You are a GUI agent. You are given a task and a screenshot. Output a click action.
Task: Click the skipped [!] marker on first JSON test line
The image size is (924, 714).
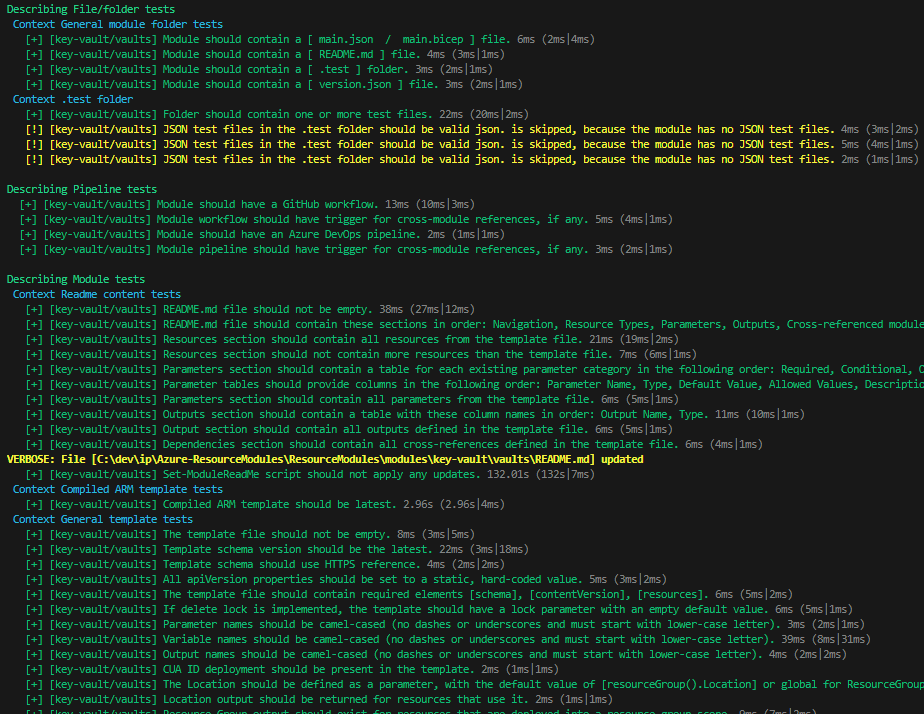coord(34,128)
